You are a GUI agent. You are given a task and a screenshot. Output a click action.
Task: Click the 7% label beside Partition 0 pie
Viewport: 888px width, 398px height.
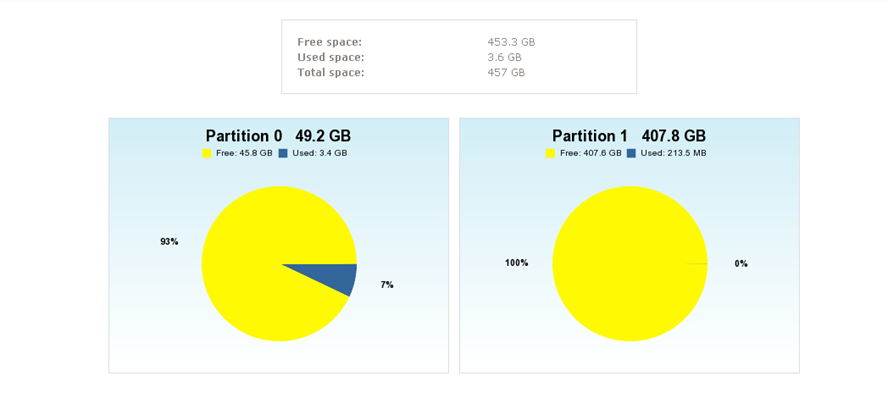(387, 285)
